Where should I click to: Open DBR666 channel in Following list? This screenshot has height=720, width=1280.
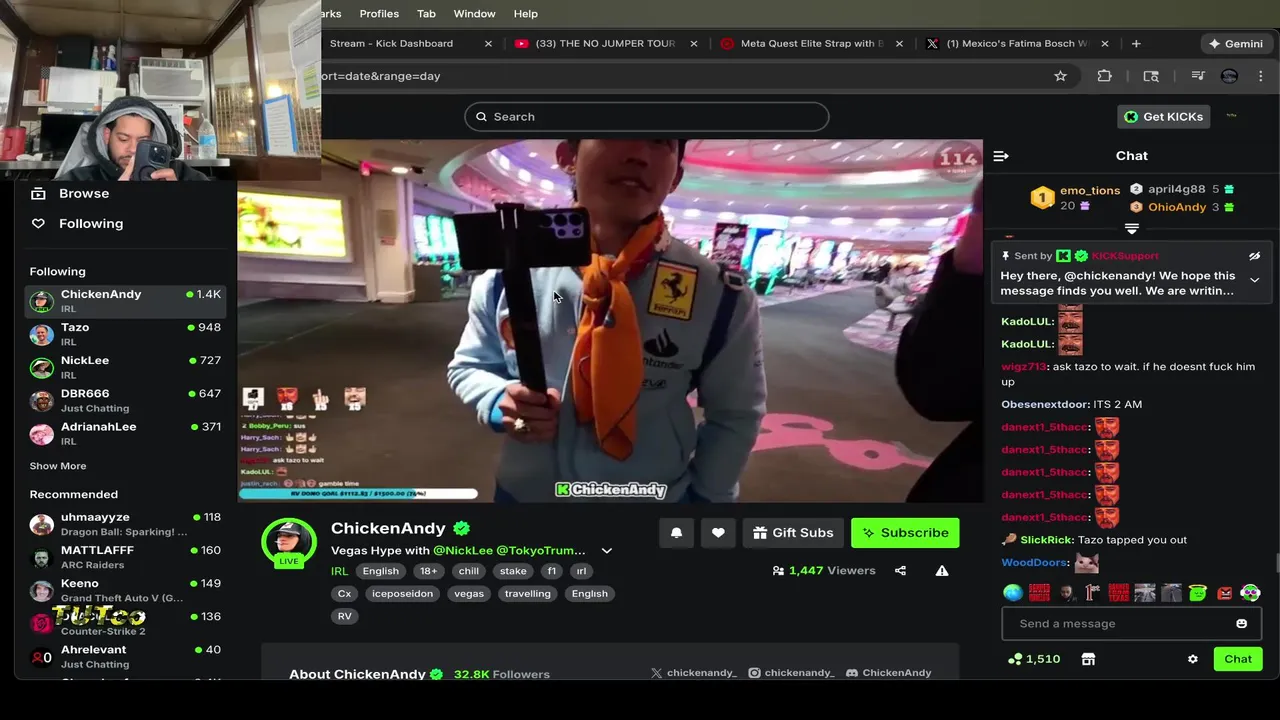tap(125, 400)
